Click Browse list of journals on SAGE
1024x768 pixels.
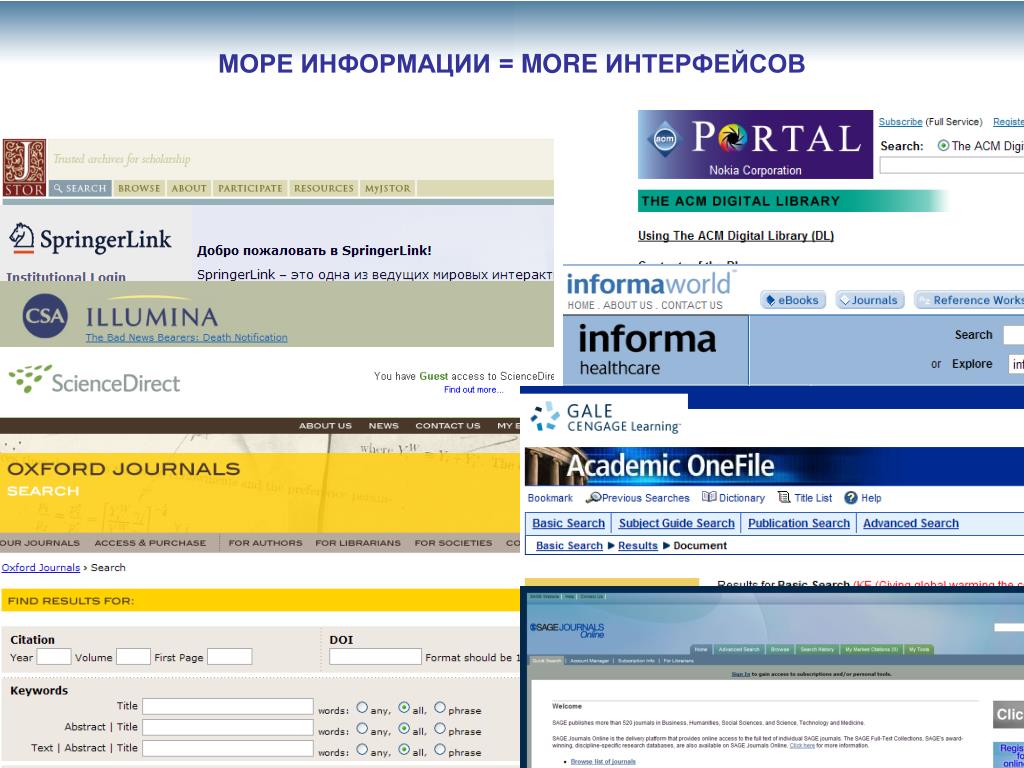(603, 761)
